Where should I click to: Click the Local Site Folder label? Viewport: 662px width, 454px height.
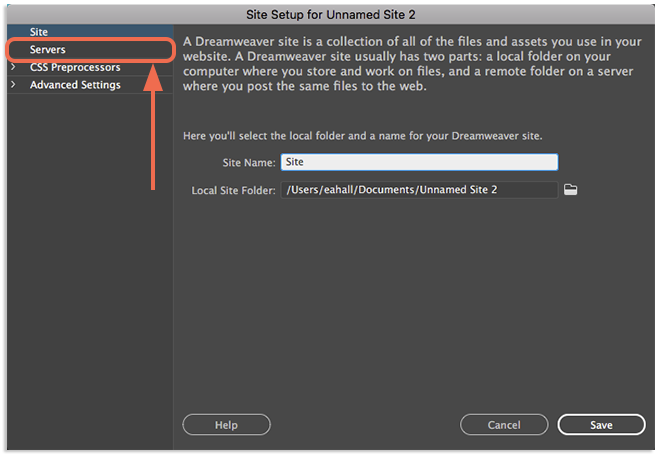click(x=233, y=190)
